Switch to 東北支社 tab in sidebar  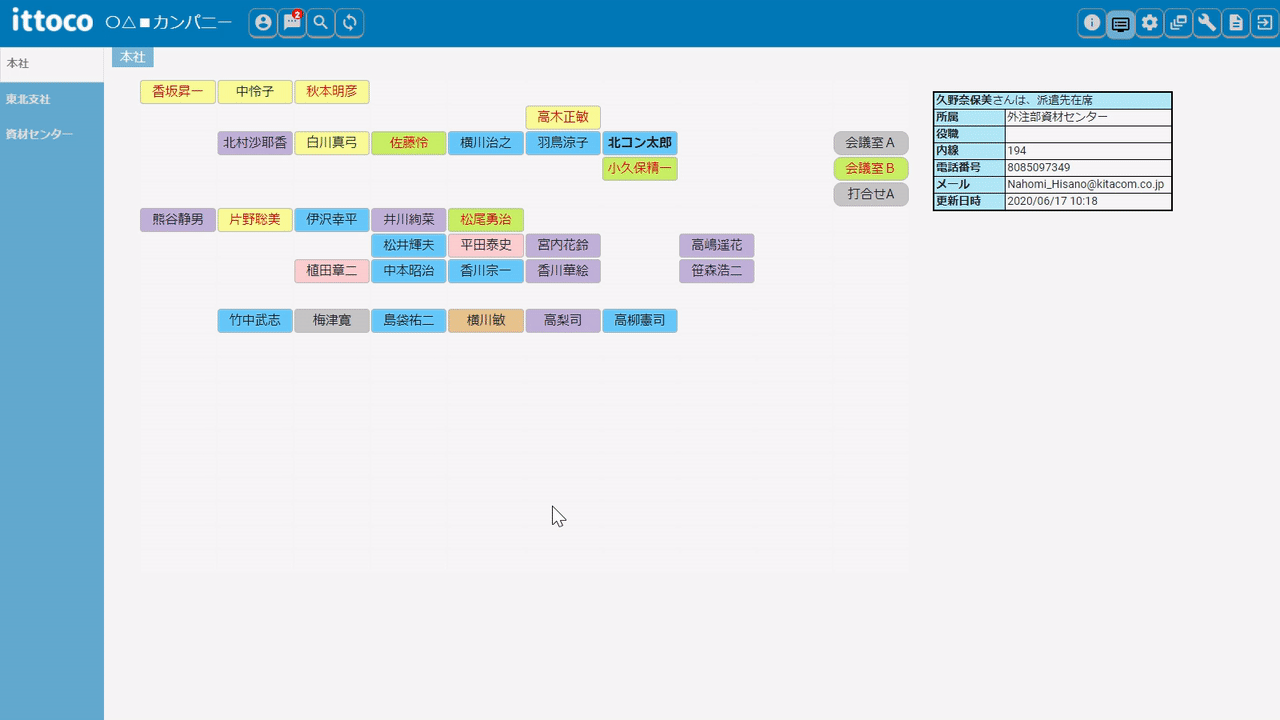coord(29,100)
